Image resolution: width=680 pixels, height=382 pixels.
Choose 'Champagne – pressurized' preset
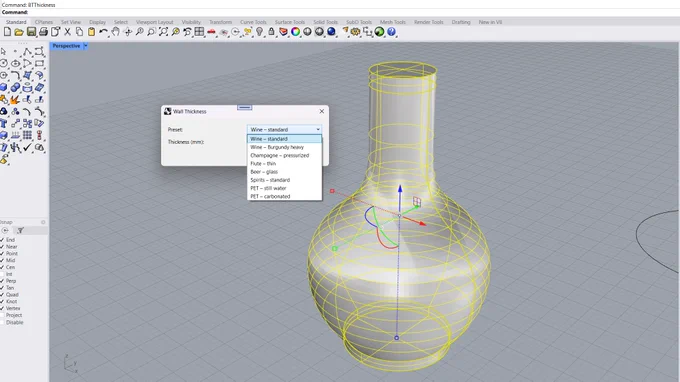pos(284,155)
